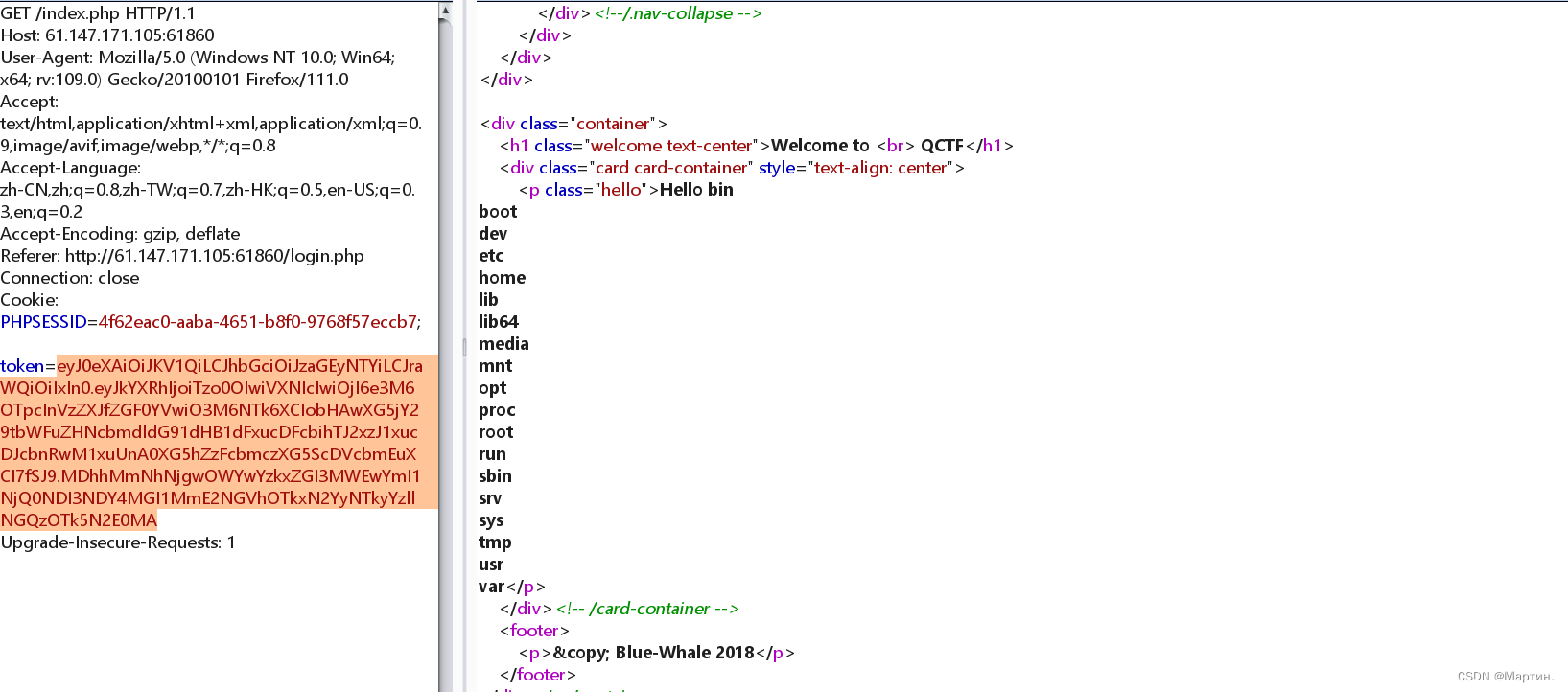Image resolution: width=1568 pixels, height=692 pixels.
Task: Click the 'NGQzOTk5N2E0MA' token ending text
Action: pyautogui.click(x=79, y=520)
